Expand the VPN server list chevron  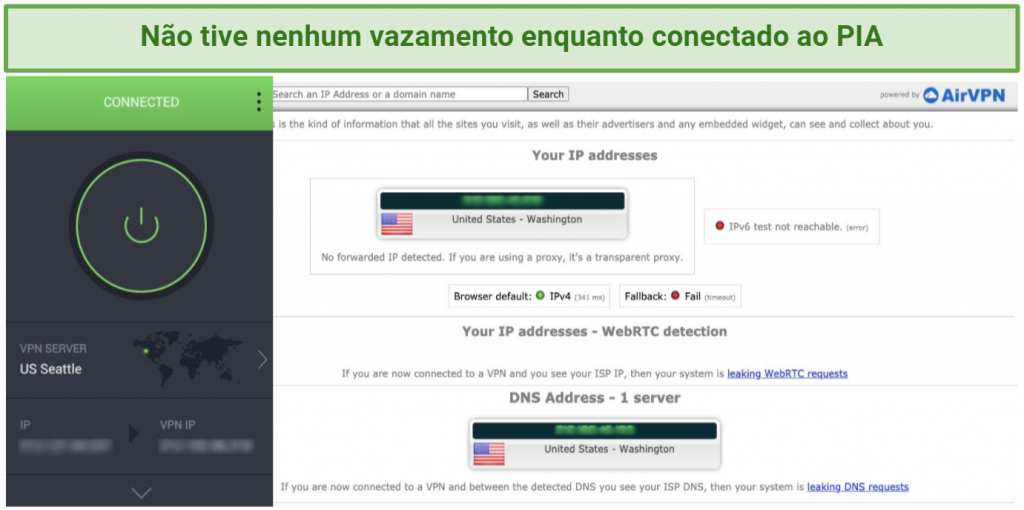(262, 360)
